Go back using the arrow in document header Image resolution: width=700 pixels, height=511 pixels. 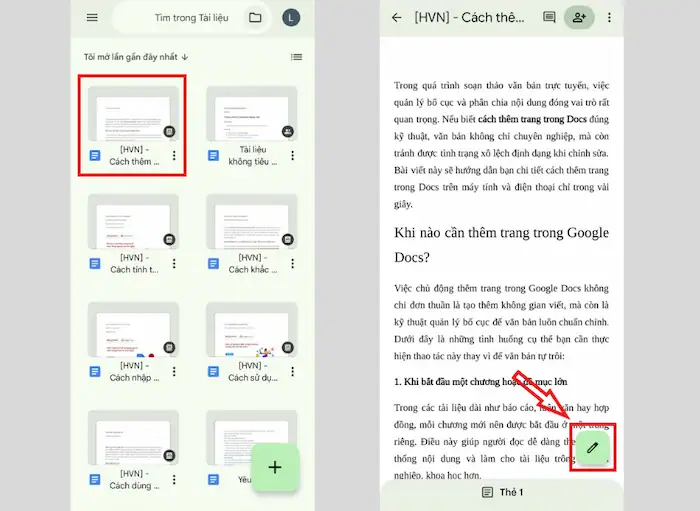click(x=397, y=17)
